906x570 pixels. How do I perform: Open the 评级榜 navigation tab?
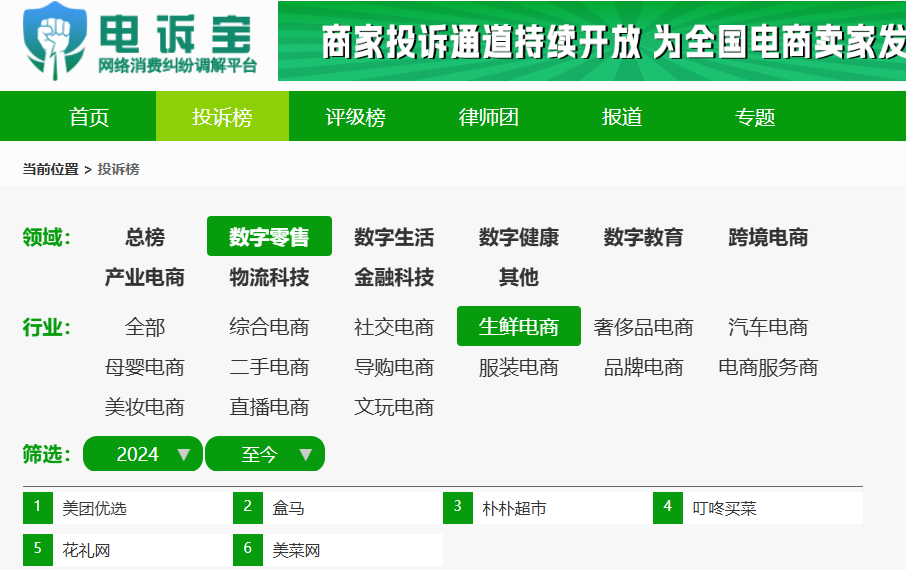[355, 117]
